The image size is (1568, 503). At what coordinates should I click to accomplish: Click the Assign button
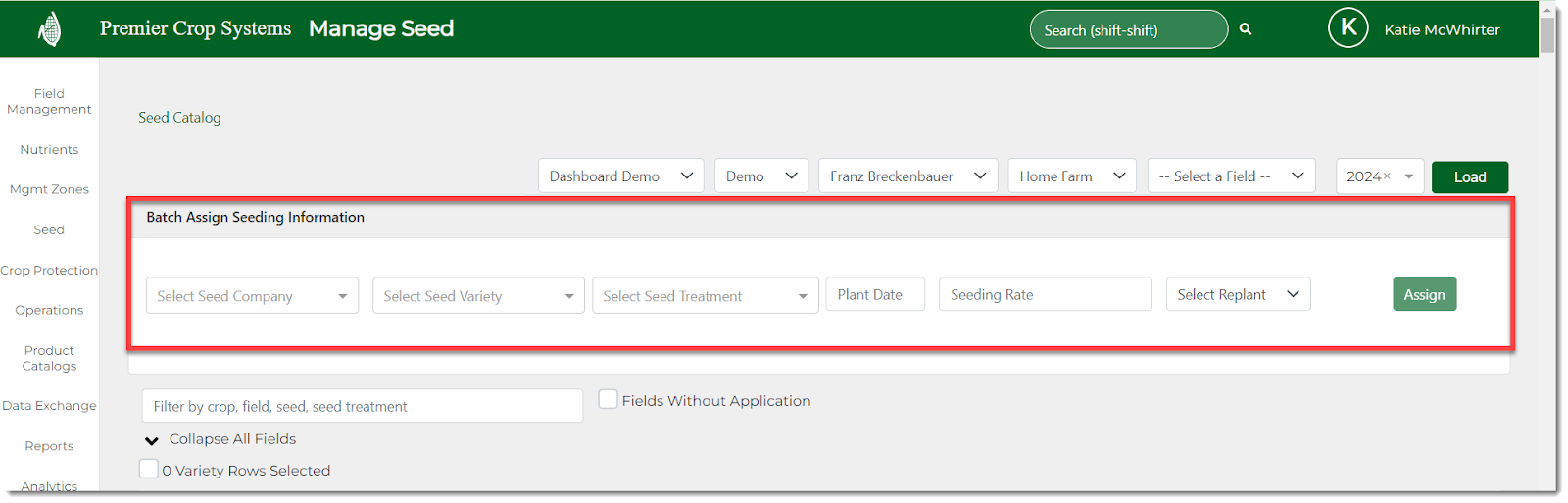pyautogui.click(x=1424, y=294)
